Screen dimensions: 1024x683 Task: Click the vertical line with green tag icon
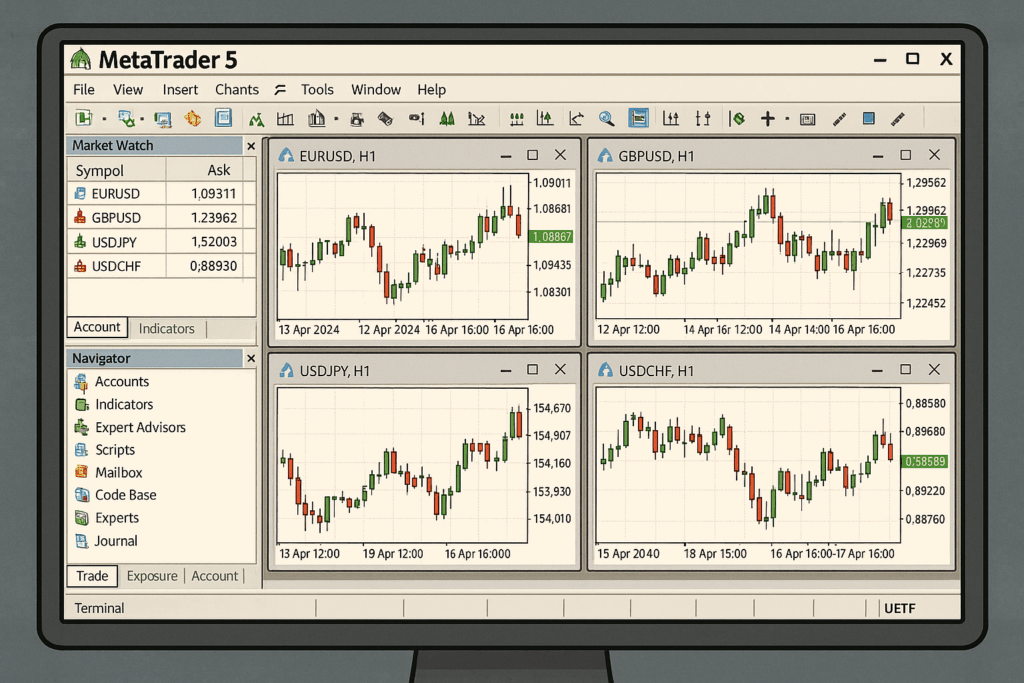pos(737,118)
